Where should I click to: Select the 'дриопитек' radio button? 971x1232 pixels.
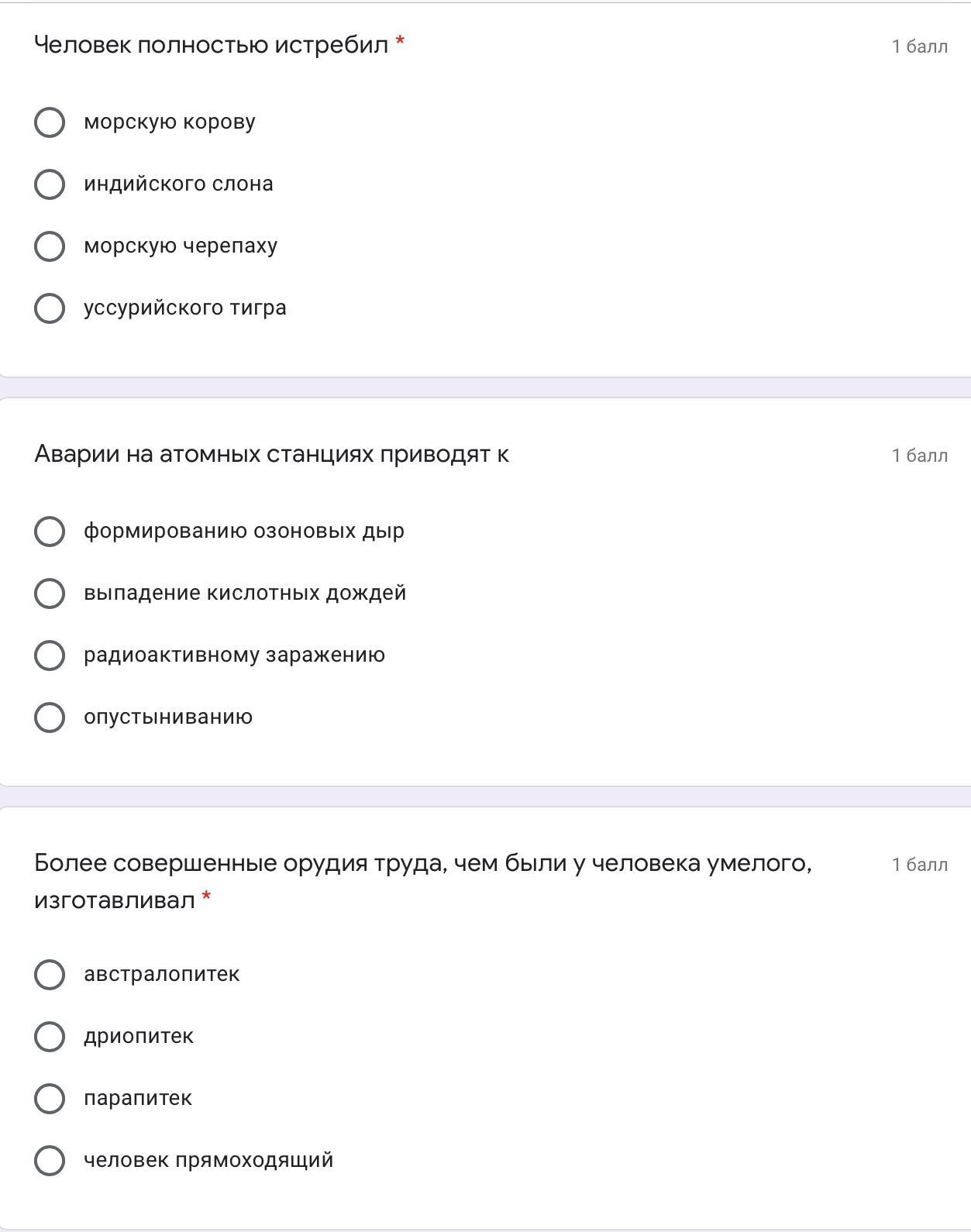[50, 1037]
